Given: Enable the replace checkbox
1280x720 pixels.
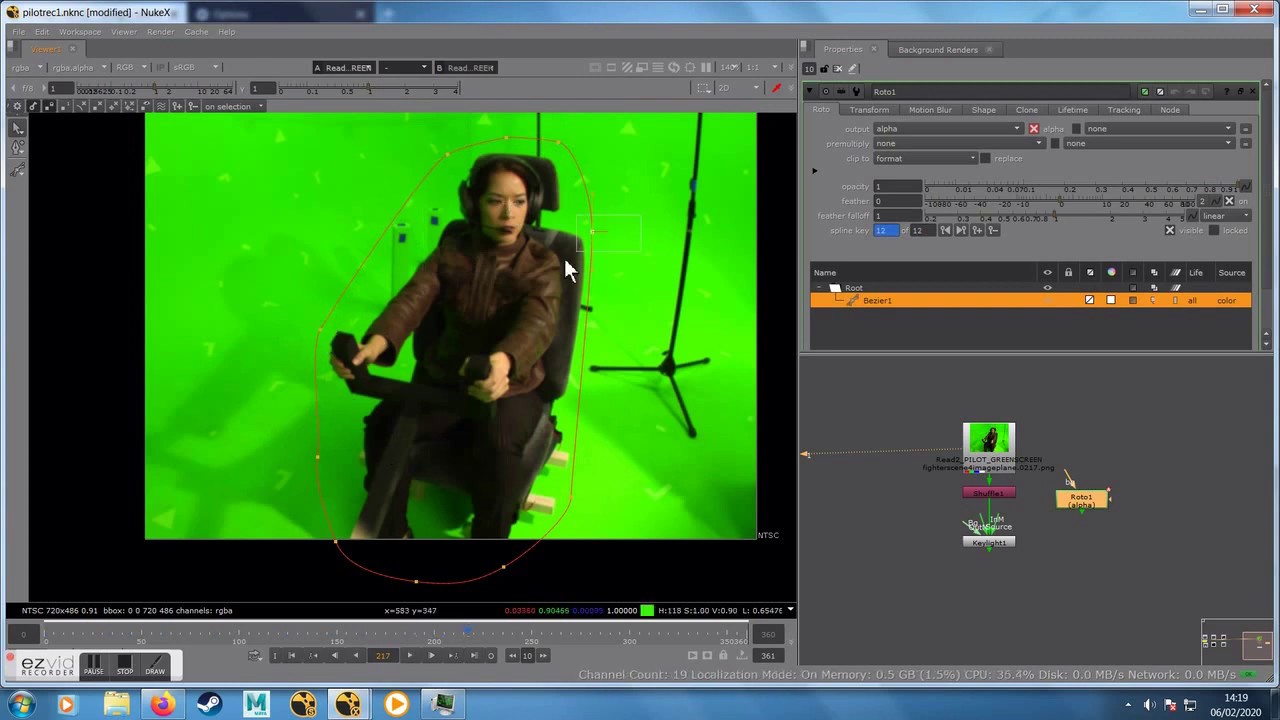Looking at the screenshot, I should (x=985, y=159).
